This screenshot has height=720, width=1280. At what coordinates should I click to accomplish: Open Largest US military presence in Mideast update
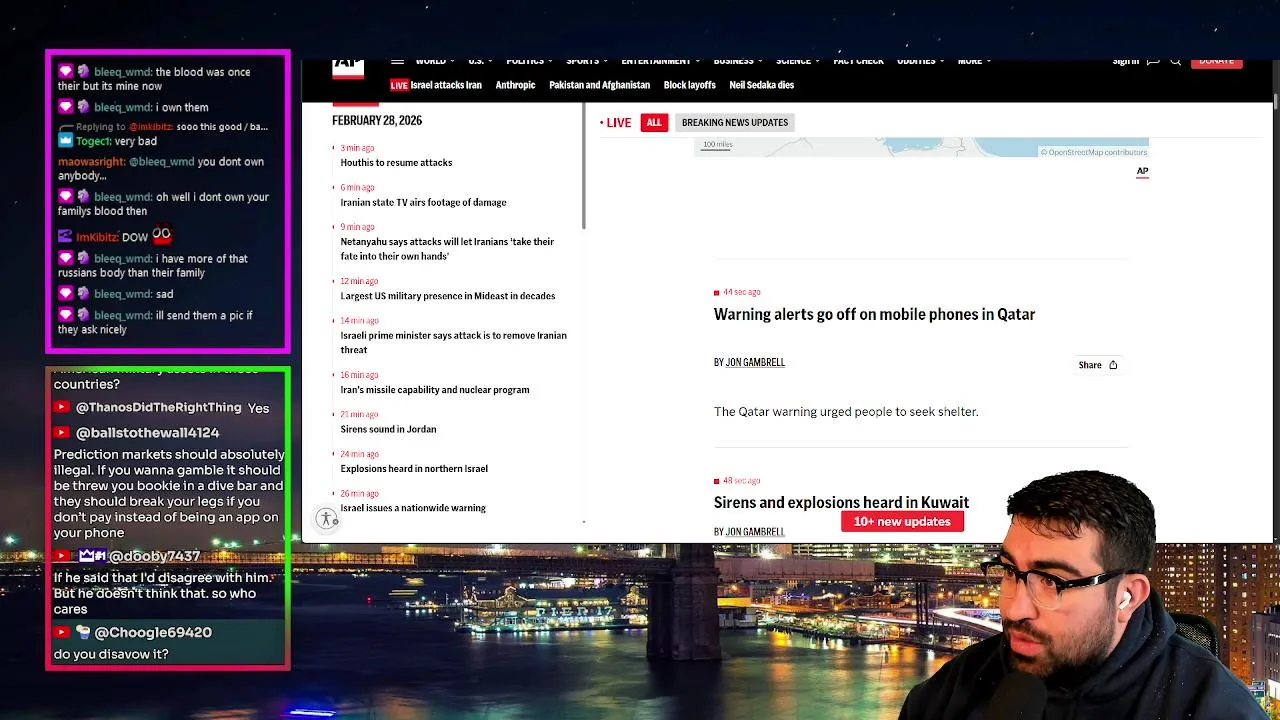447,296
